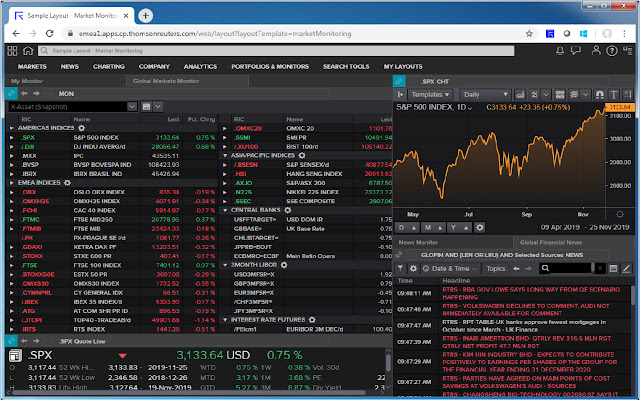Open the Daily interval dropdown

point(485,95)
